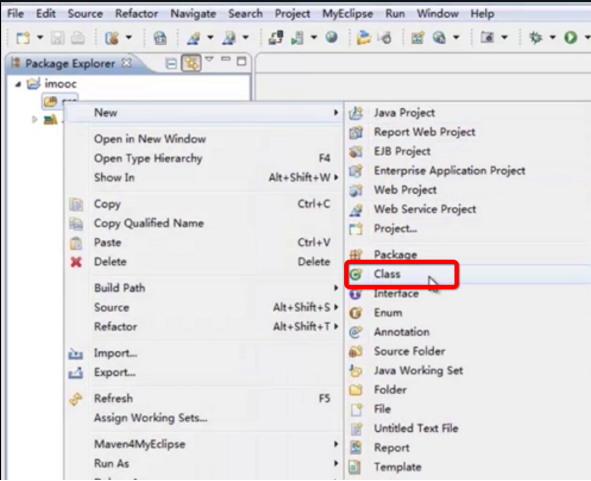Click the Export icon in context menu
Viewport: 591px width, 481px height.
tap(75, 373)
